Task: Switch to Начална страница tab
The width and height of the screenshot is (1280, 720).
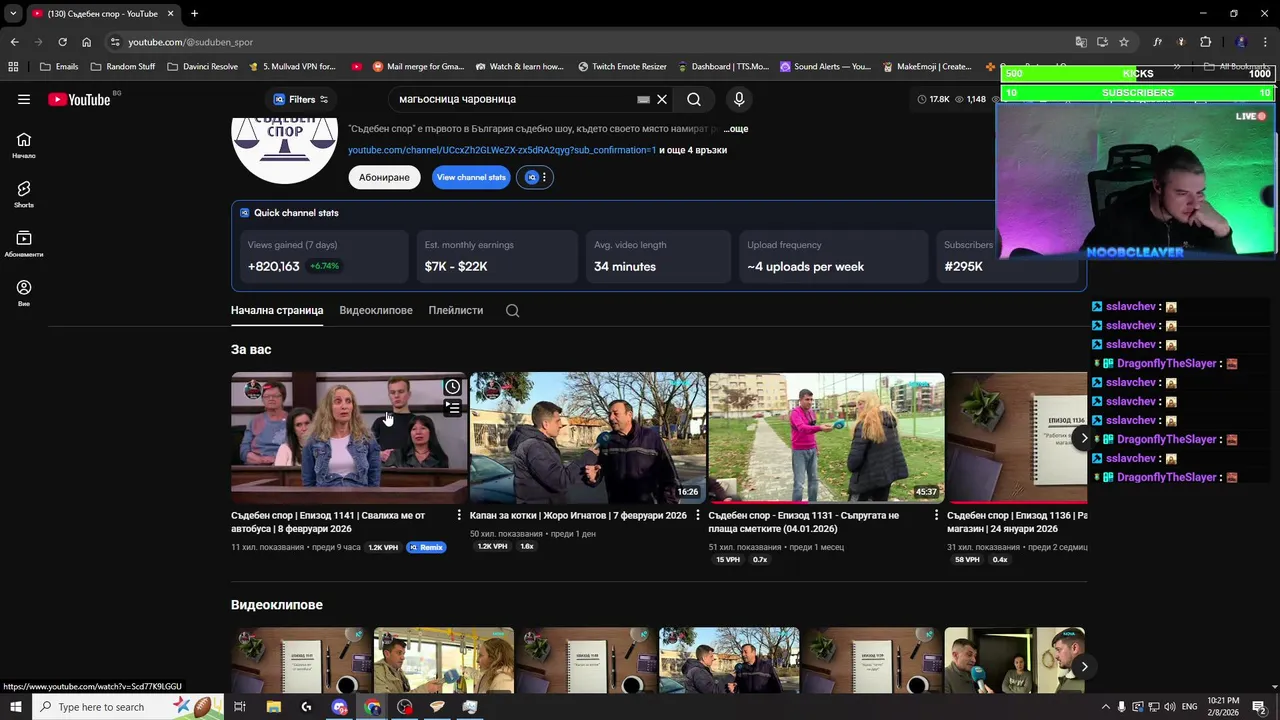Action: 277,310
